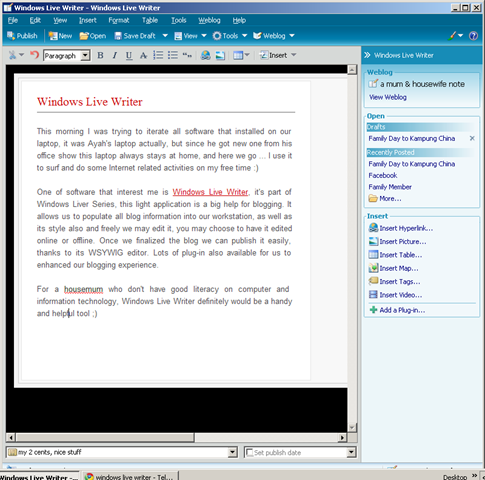The width and height of the screenshot is (485, 480).
Task: Expand the Save Draft dropdown arrow
Action: pyautogui.click(x=165, y=36)
